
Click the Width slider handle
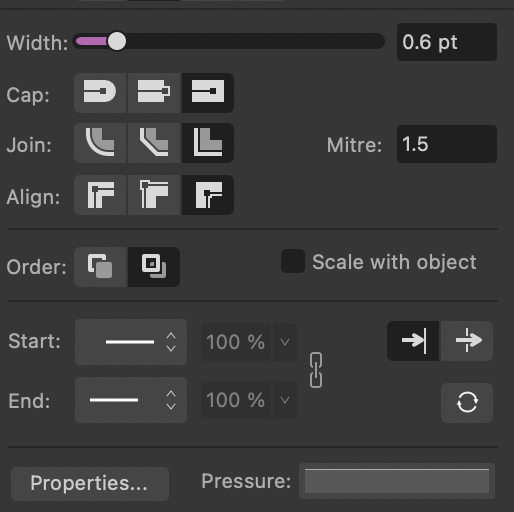click(117, 41)
